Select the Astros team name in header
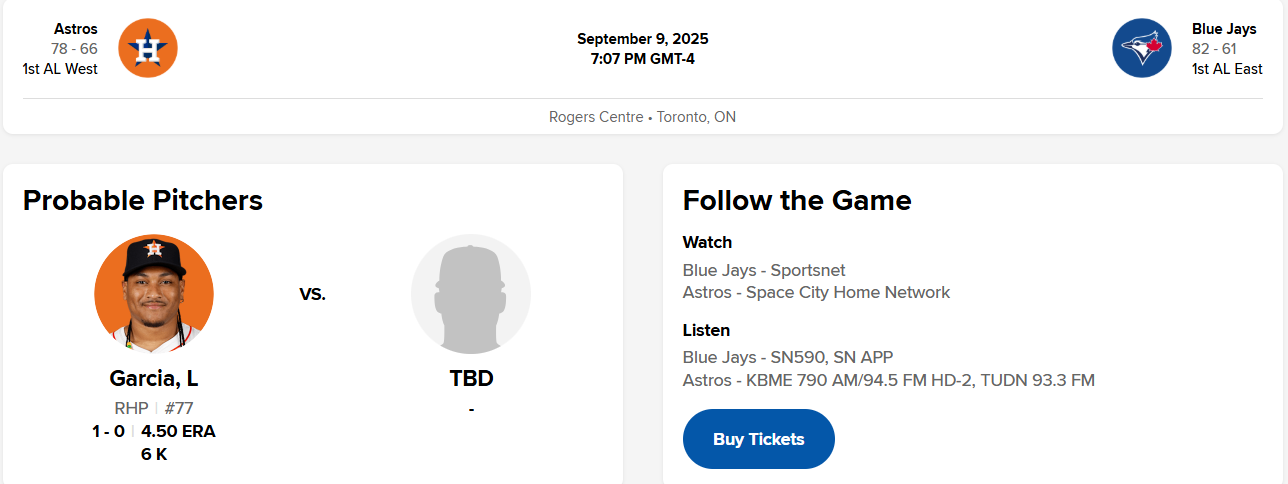Image resolution: width=1288 pixels, height=484 pixels. coord(76,29)
